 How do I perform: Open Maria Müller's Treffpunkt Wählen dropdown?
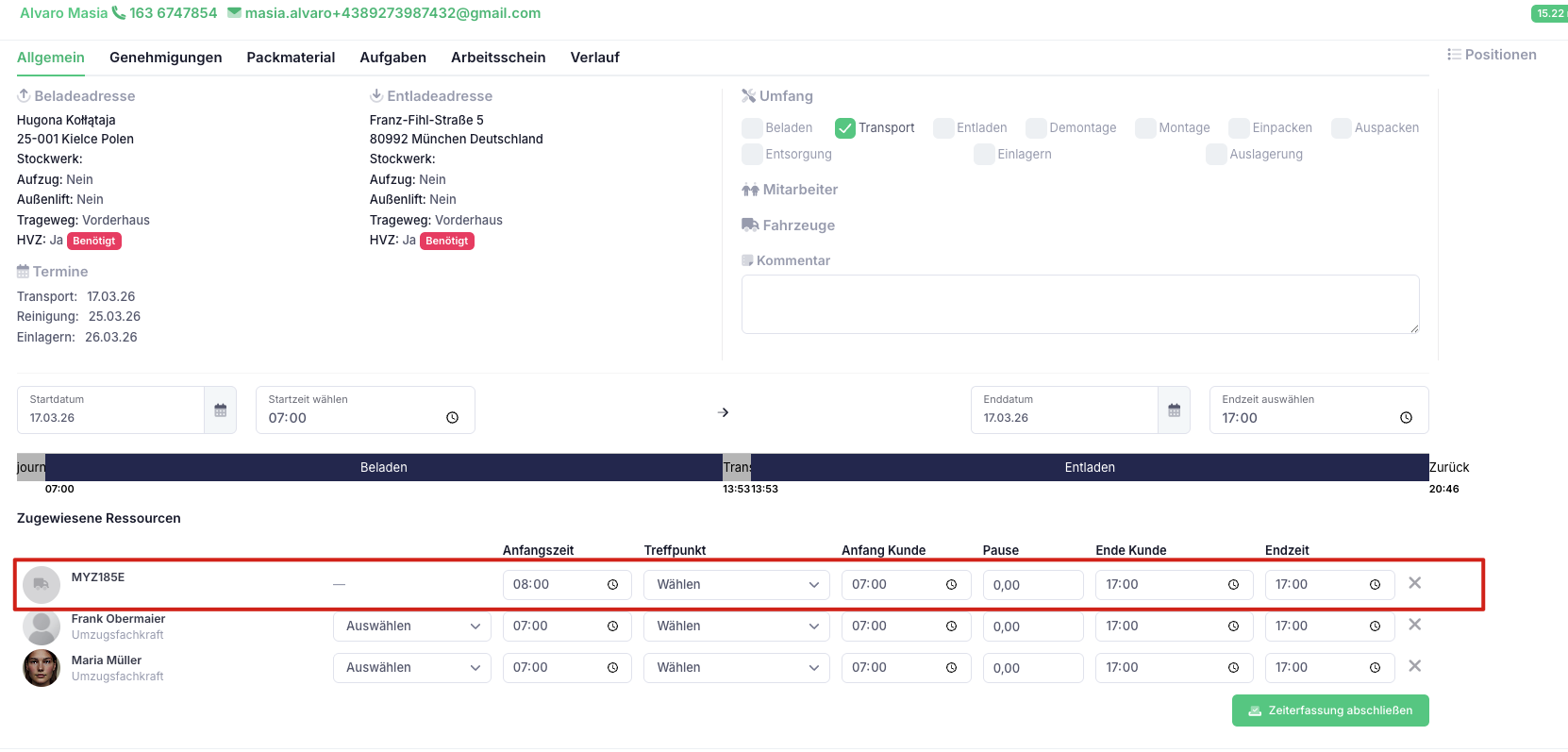[x=737, y=668]
